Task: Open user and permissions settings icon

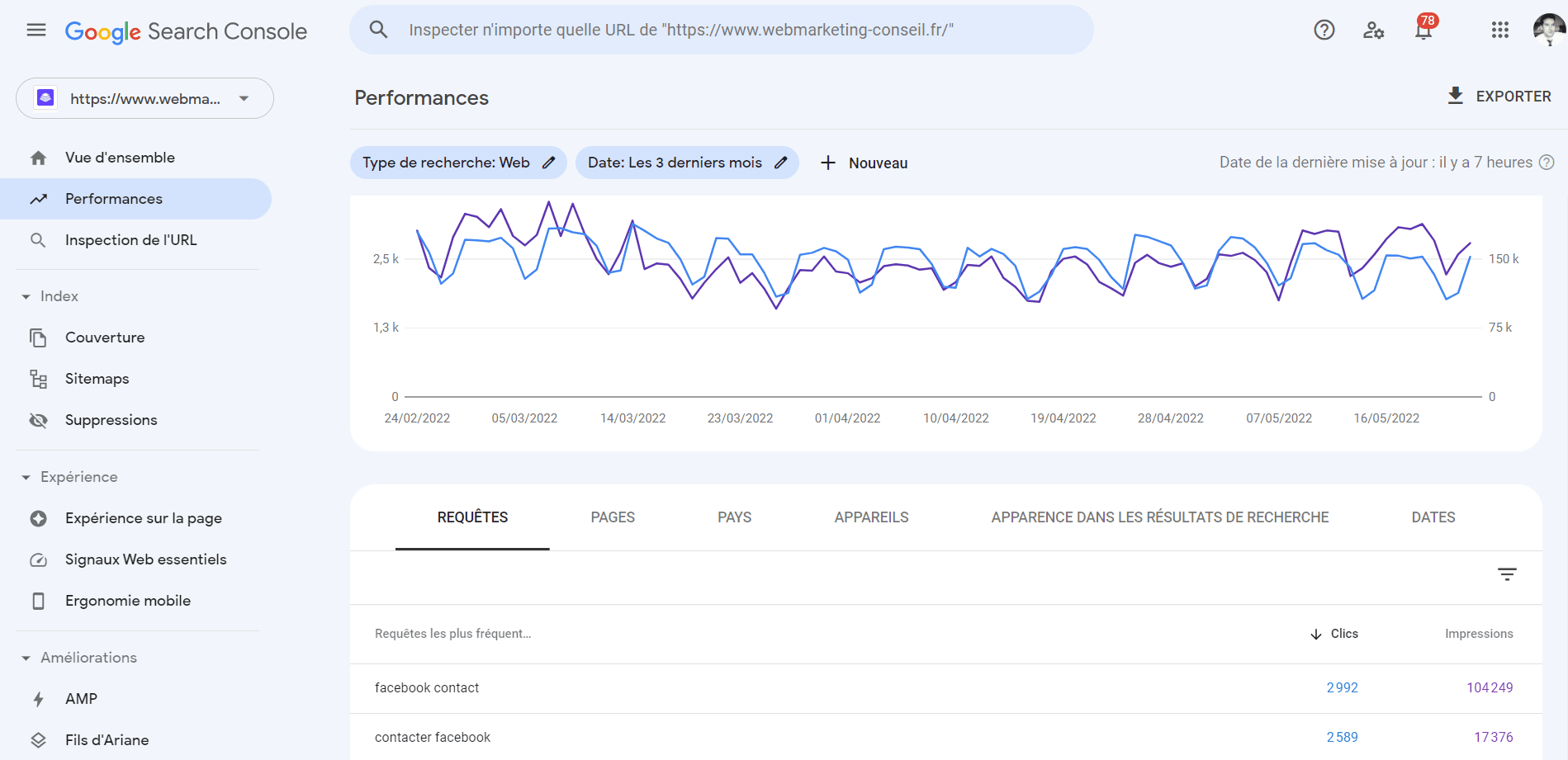Action: 1373,31
